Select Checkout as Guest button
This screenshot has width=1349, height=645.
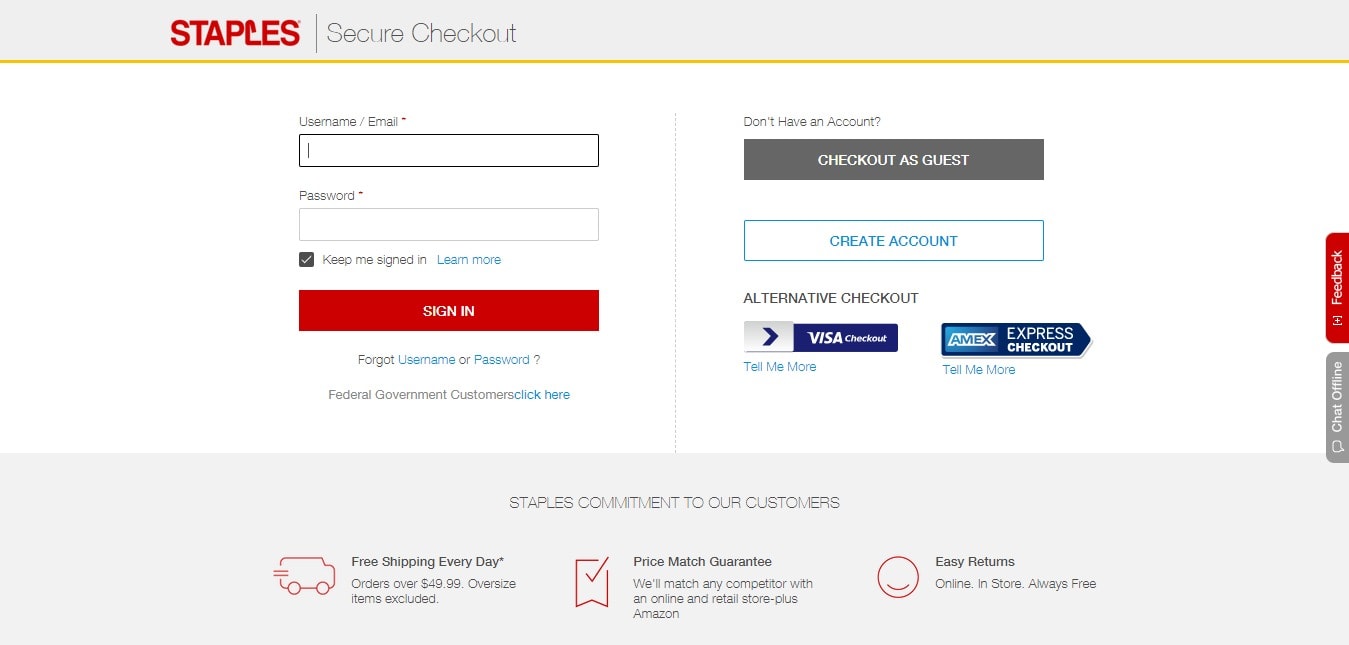[894, 160]
